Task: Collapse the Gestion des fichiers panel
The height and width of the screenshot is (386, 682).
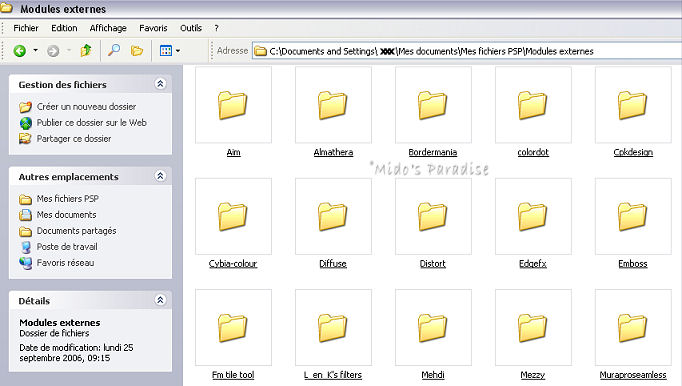Action: [160, 84]
